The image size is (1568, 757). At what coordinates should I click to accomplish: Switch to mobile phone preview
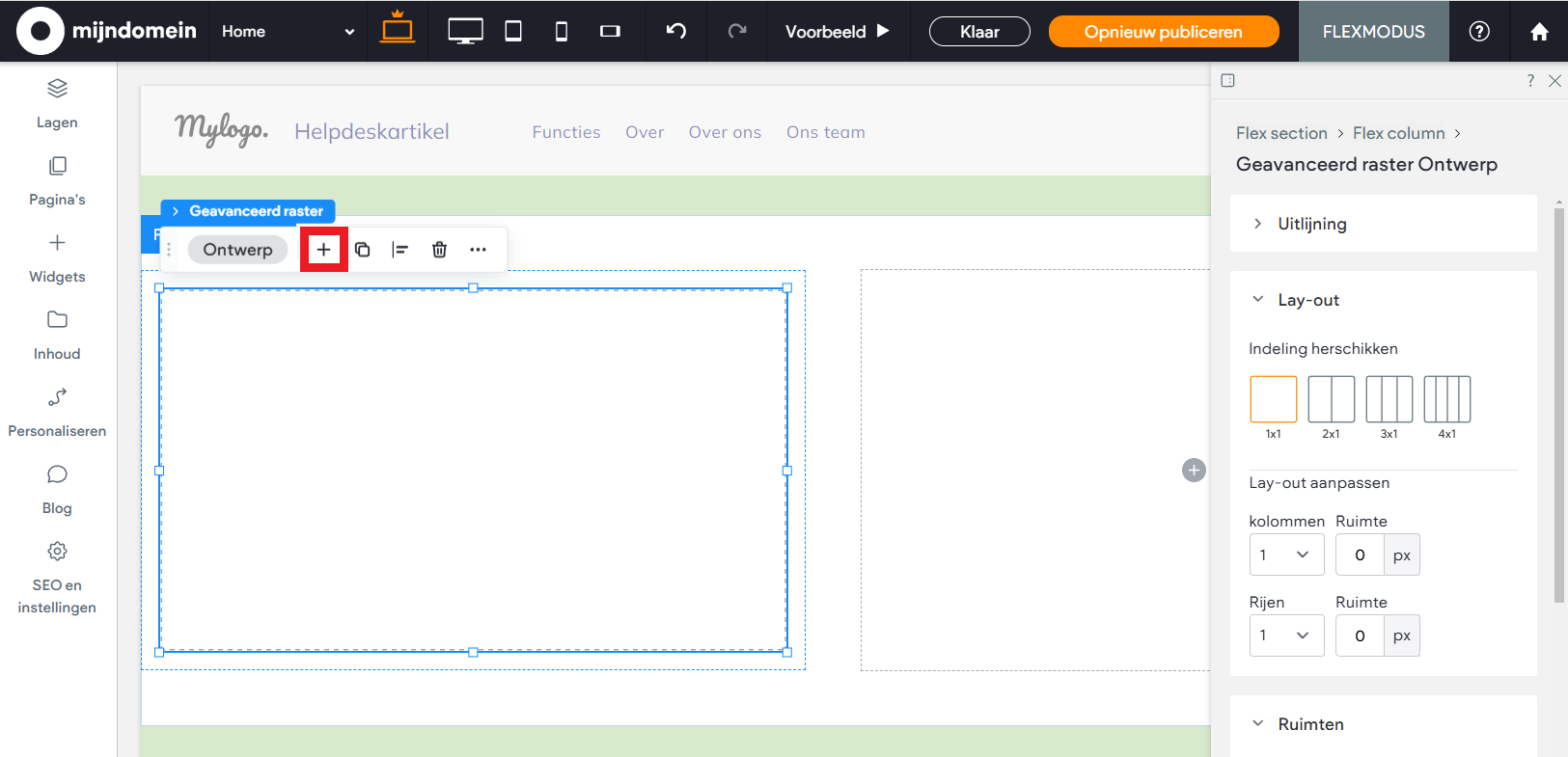coord(562,32)
